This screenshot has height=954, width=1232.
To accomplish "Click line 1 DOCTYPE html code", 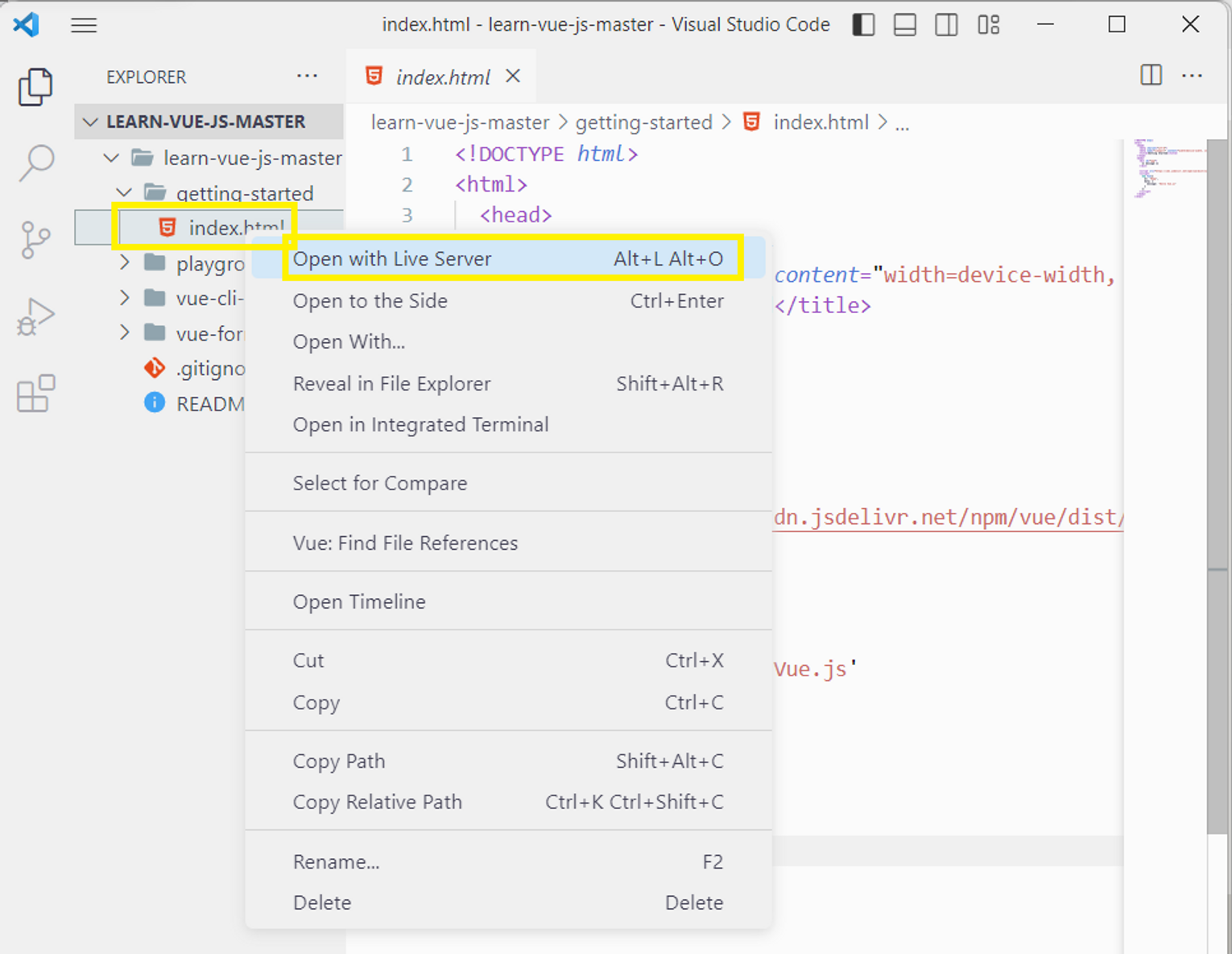I will tap(546, 154).
